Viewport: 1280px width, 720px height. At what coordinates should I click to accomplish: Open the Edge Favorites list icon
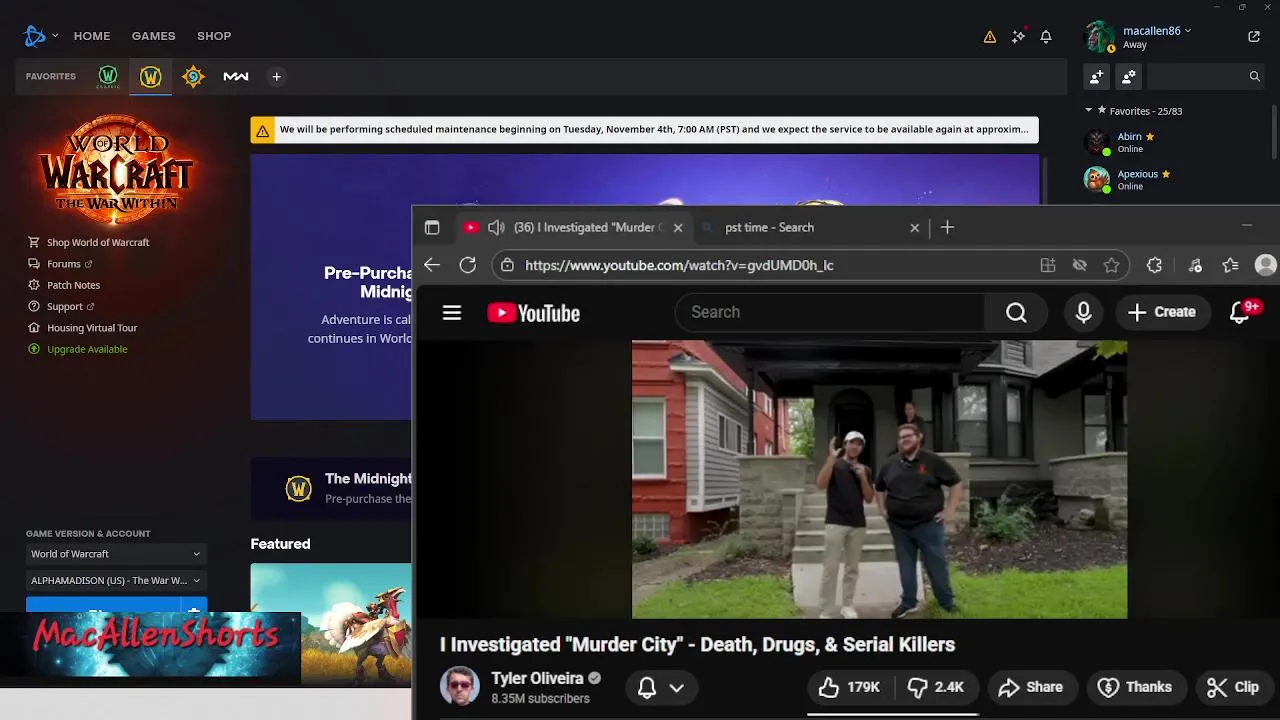(1231, 265)
